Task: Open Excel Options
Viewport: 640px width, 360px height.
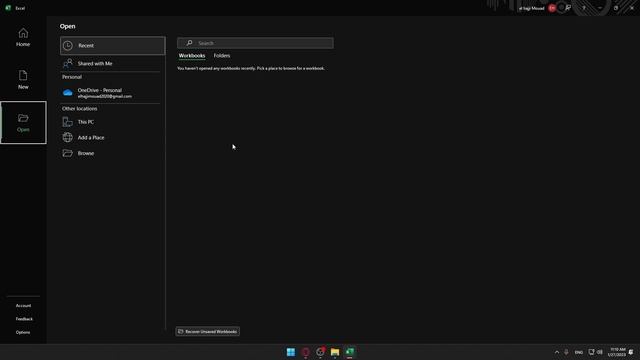Action: coord(23,332)
